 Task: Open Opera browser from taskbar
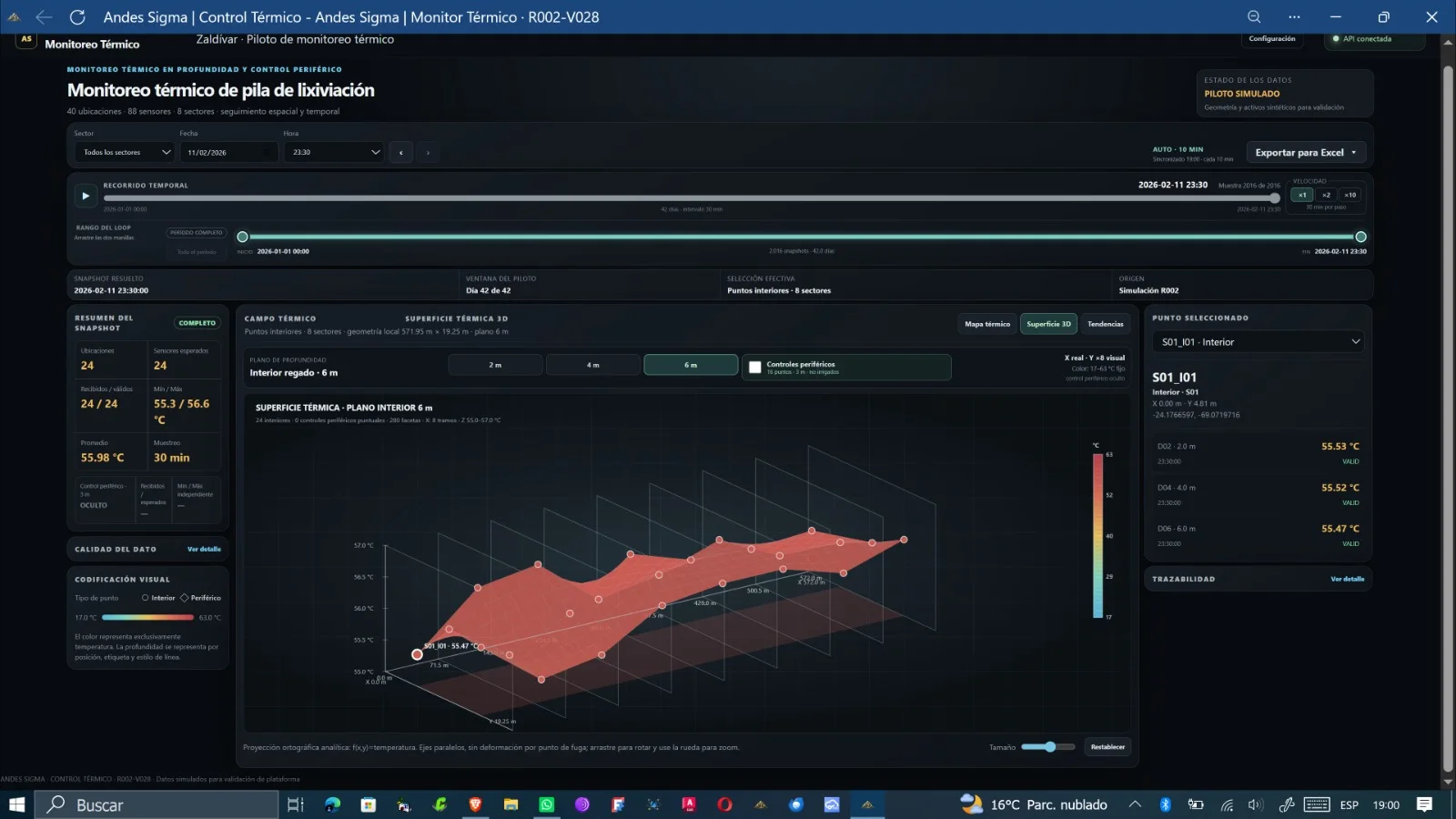(724, 804)
